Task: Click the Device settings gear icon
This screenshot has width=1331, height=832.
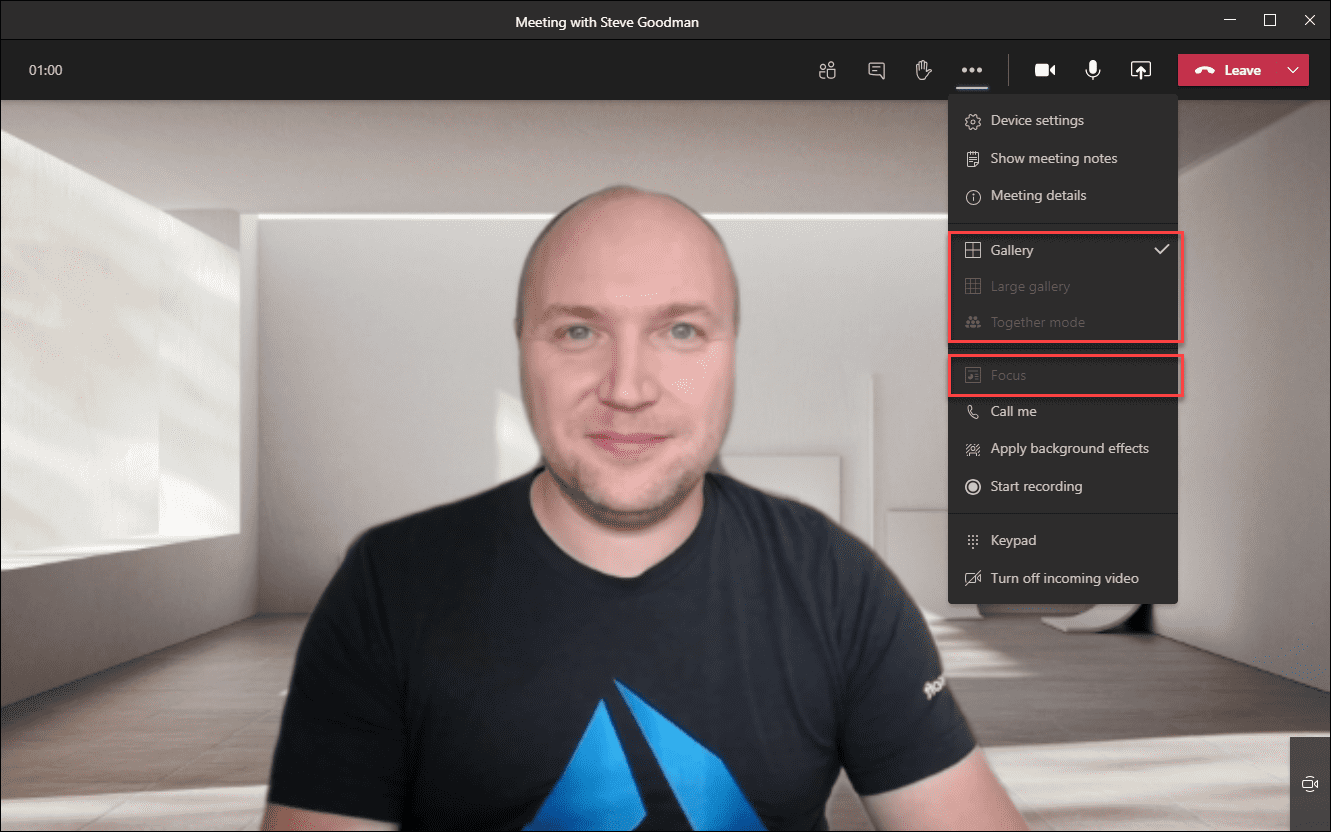Action: pyautogui.click(x=972, y=121)
